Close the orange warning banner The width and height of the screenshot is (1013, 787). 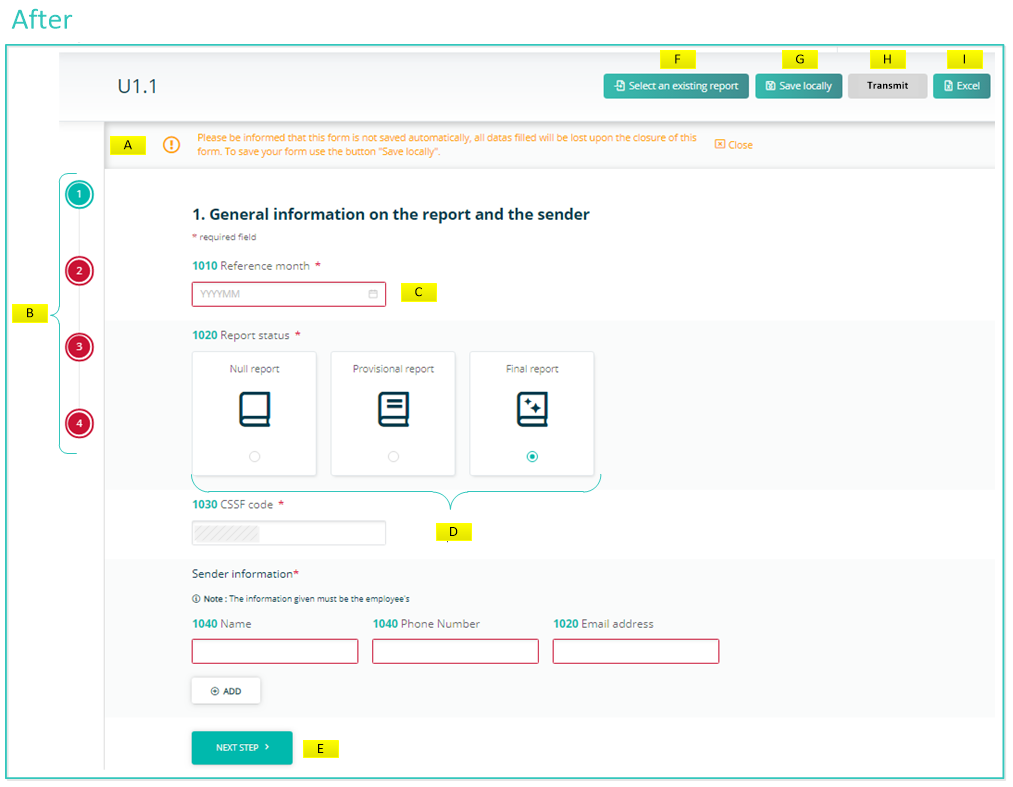[x=734, y=145]
